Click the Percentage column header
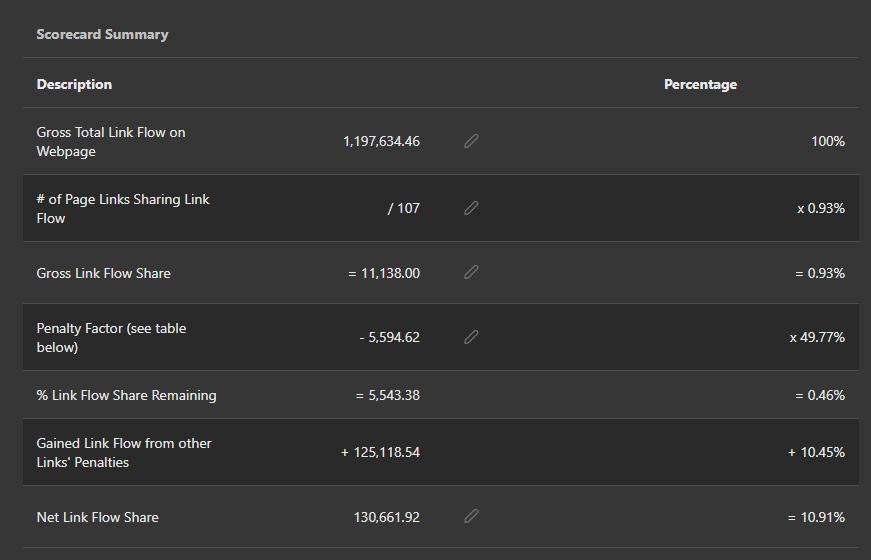This screenshot has height=560, width=871. coord(700,84)
